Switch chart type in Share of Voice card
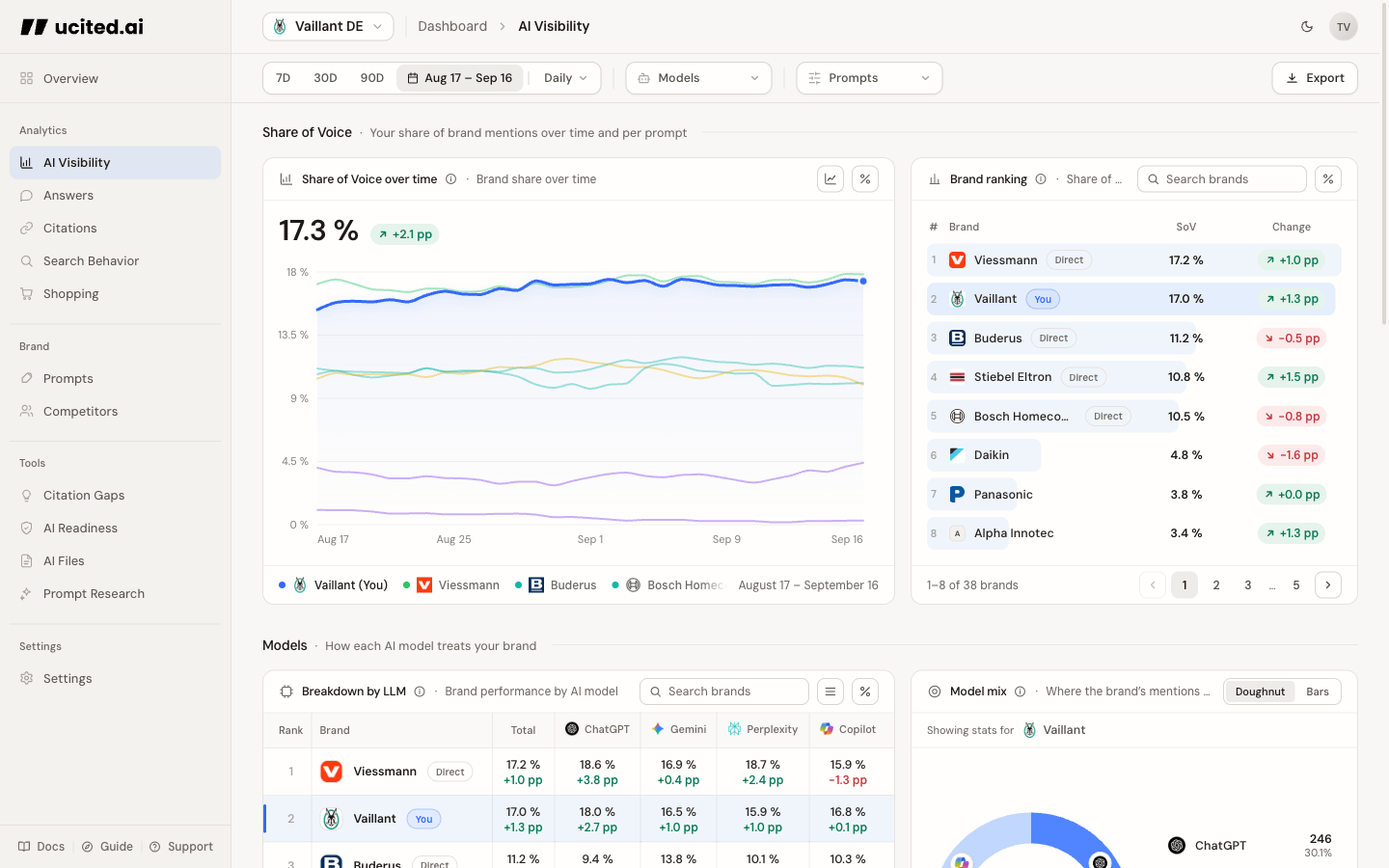Viewport: 1389px width, 868px height. point(831,178)
